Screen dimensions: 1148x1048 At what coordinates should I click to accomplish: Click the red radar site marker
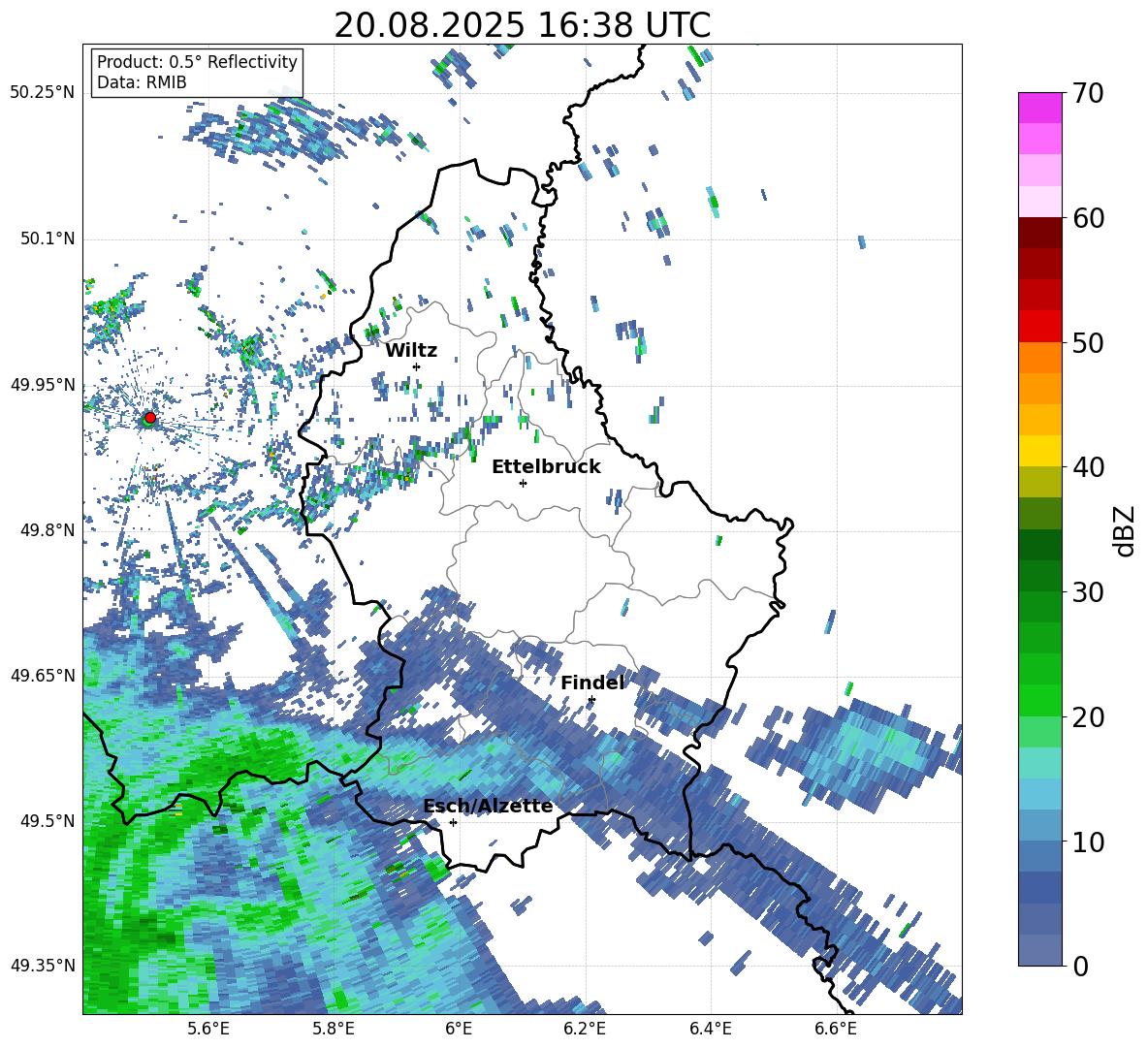click(150, 417)
